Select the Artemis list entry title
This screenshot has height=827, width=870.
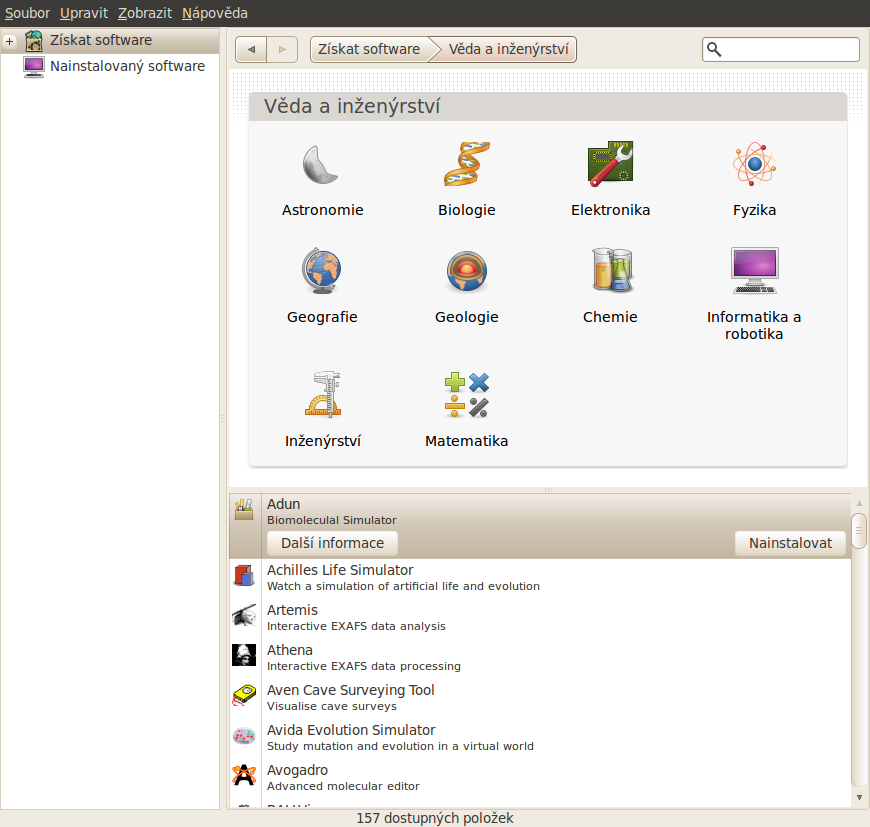click(292, 610)
